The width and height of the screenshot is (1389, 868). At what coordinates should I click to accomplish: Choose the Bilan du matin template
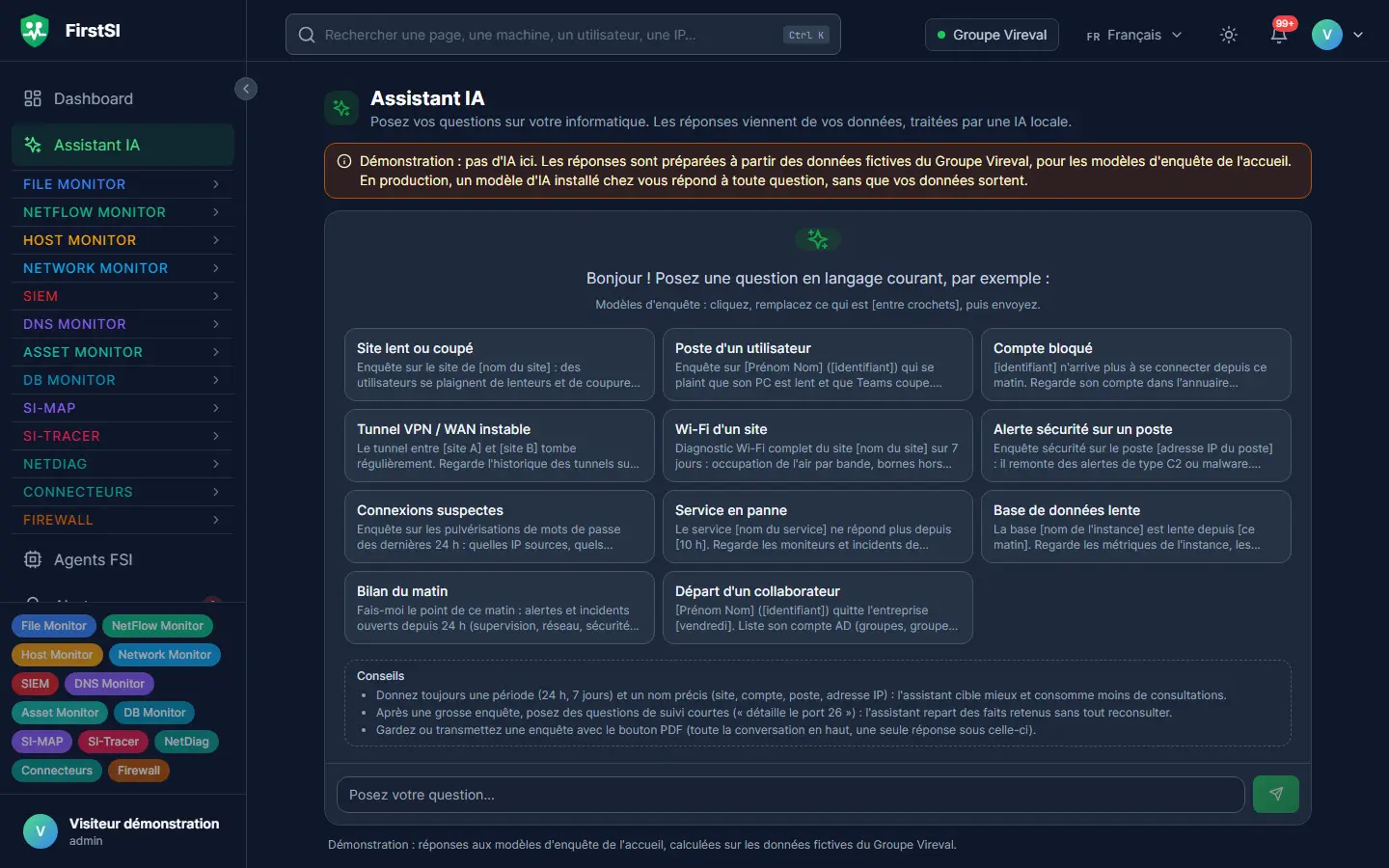500,608
